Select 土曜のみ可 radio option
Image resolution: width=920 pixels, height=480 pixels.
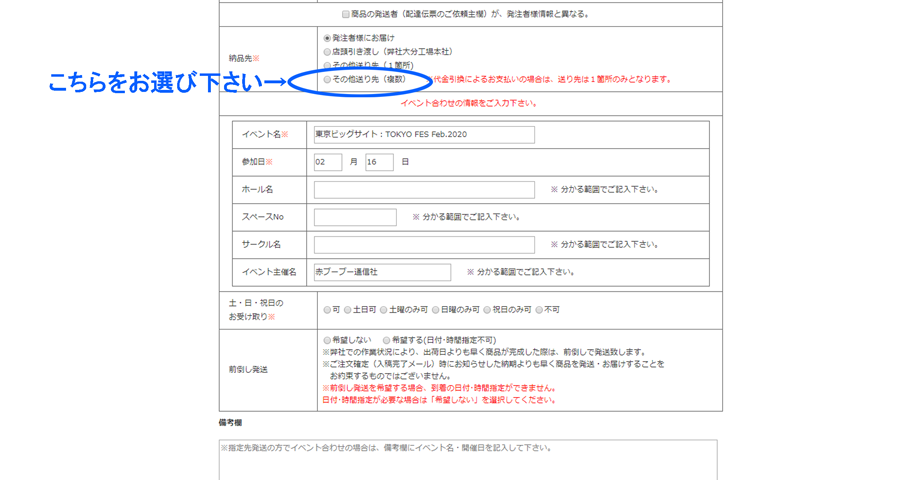coord(384,310)
